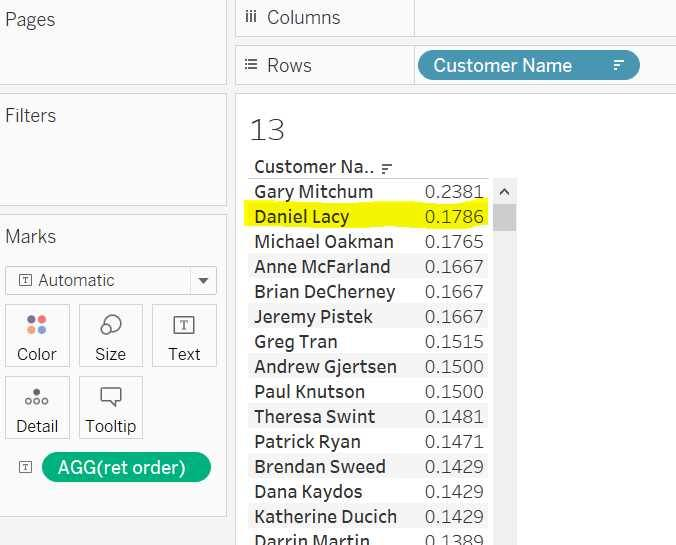
Task: Click text type icon beside AGG(ret order)
Action: coord(25,468)
